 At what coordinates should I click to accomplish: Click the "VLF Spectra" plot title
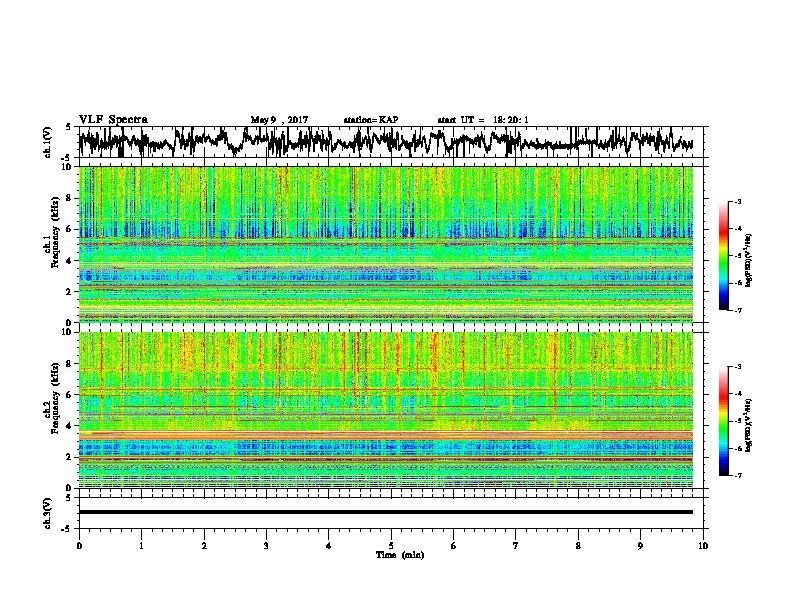(x=113, y=120)
